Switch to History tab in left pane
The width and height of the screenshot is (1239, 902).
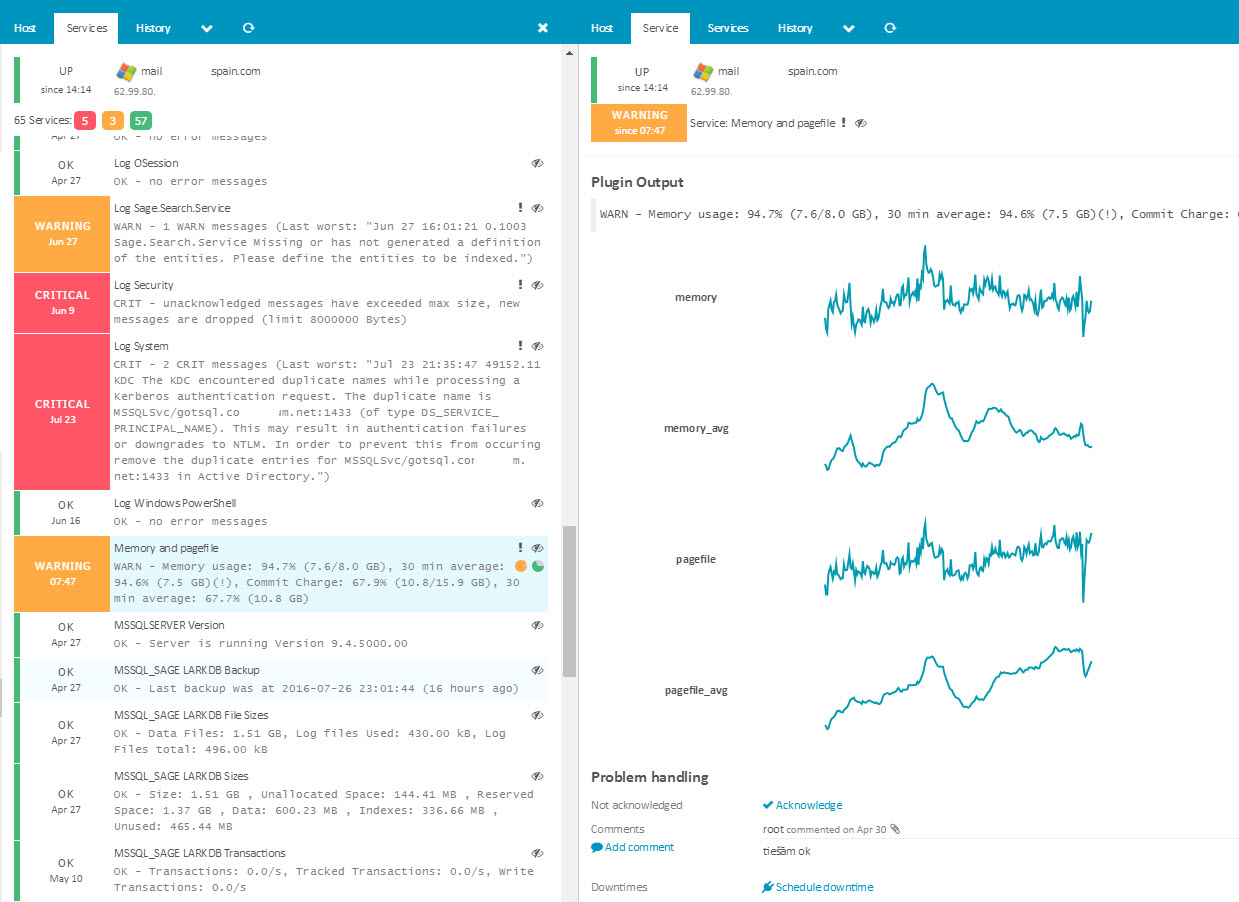(153, 28)
